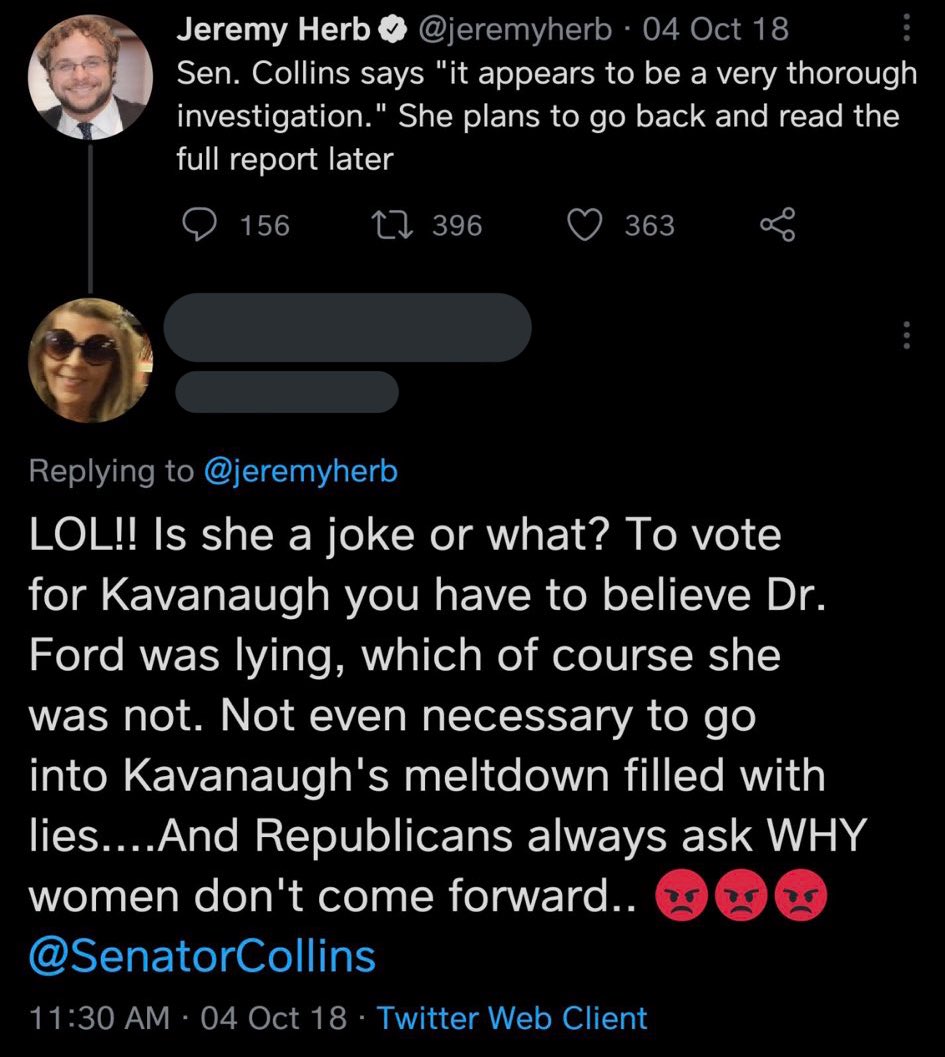945x1057 pixels.
Task: Click the Twitter Web Client source link
Action: pos(513,1019)
